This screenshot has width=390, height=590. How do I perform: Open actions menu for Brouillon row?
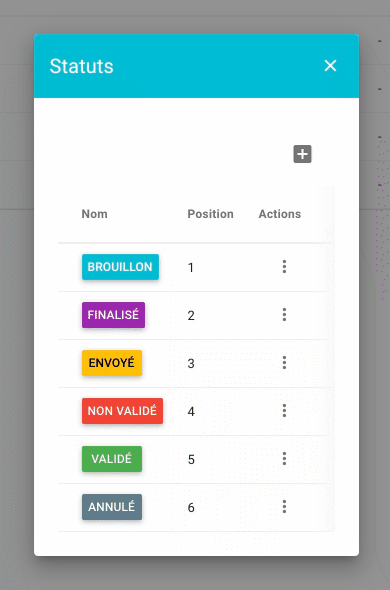tap(284, 266)
